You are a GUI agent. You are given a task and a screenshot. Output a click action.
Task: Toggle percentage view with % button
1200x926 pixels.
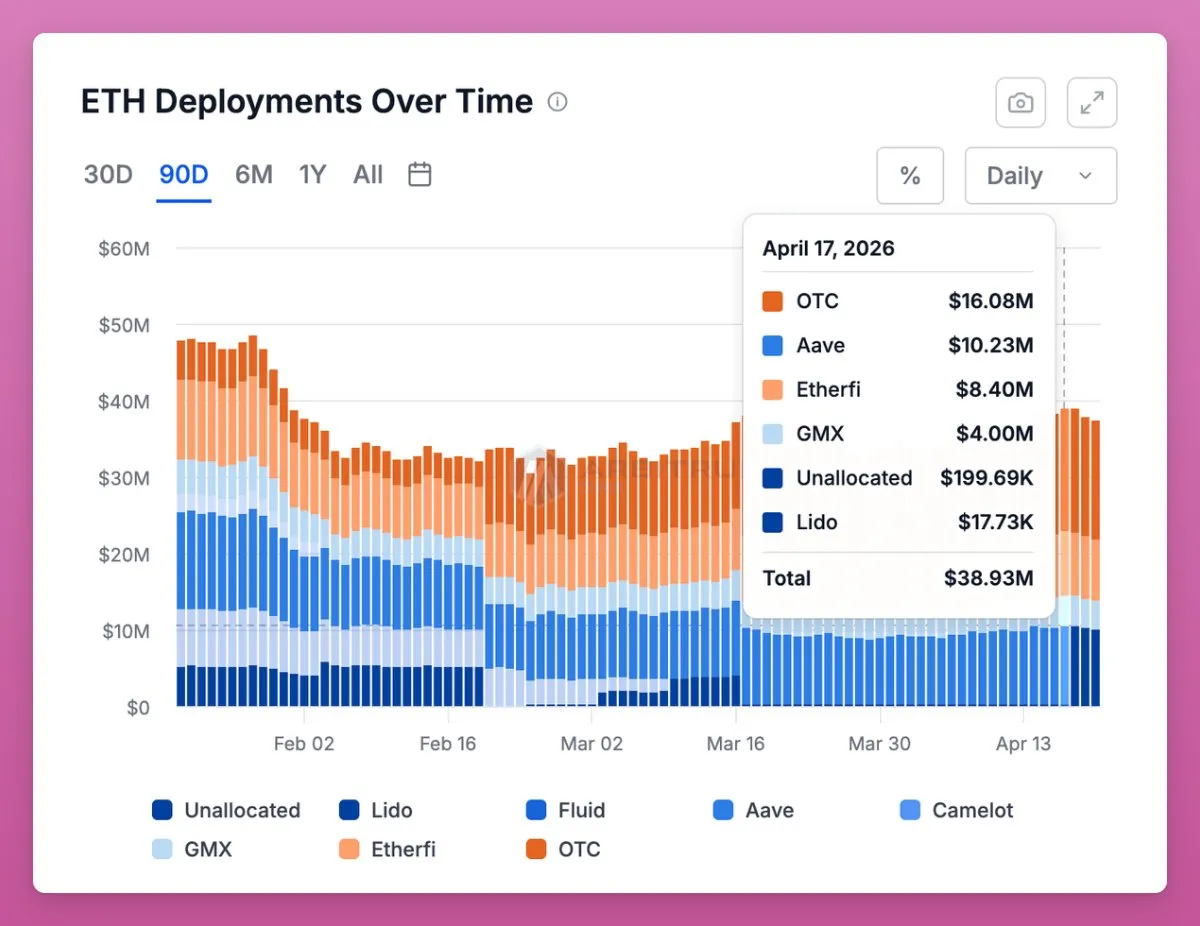click(x=910, y=176)
